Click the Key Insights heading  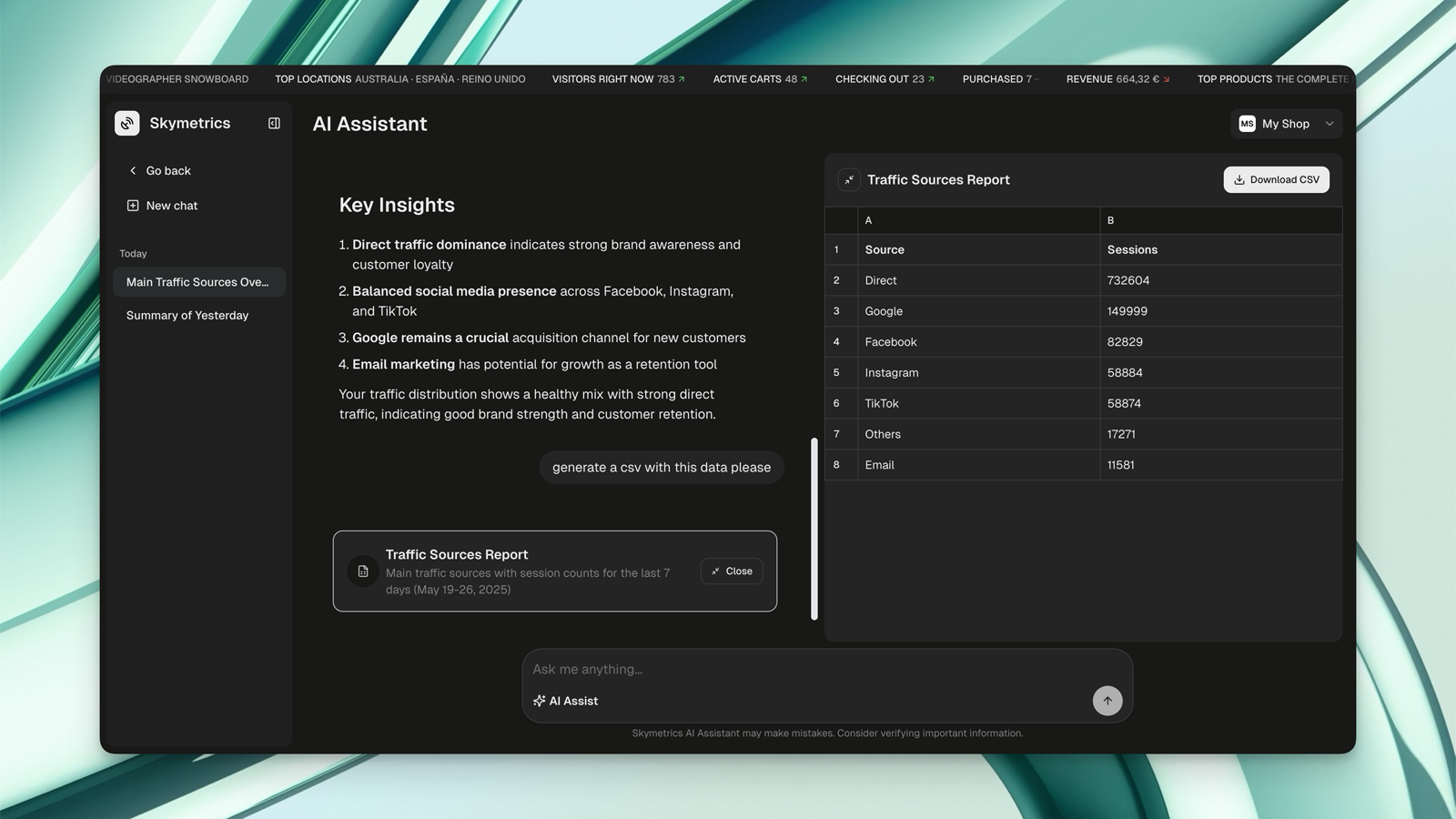point(397,205)
